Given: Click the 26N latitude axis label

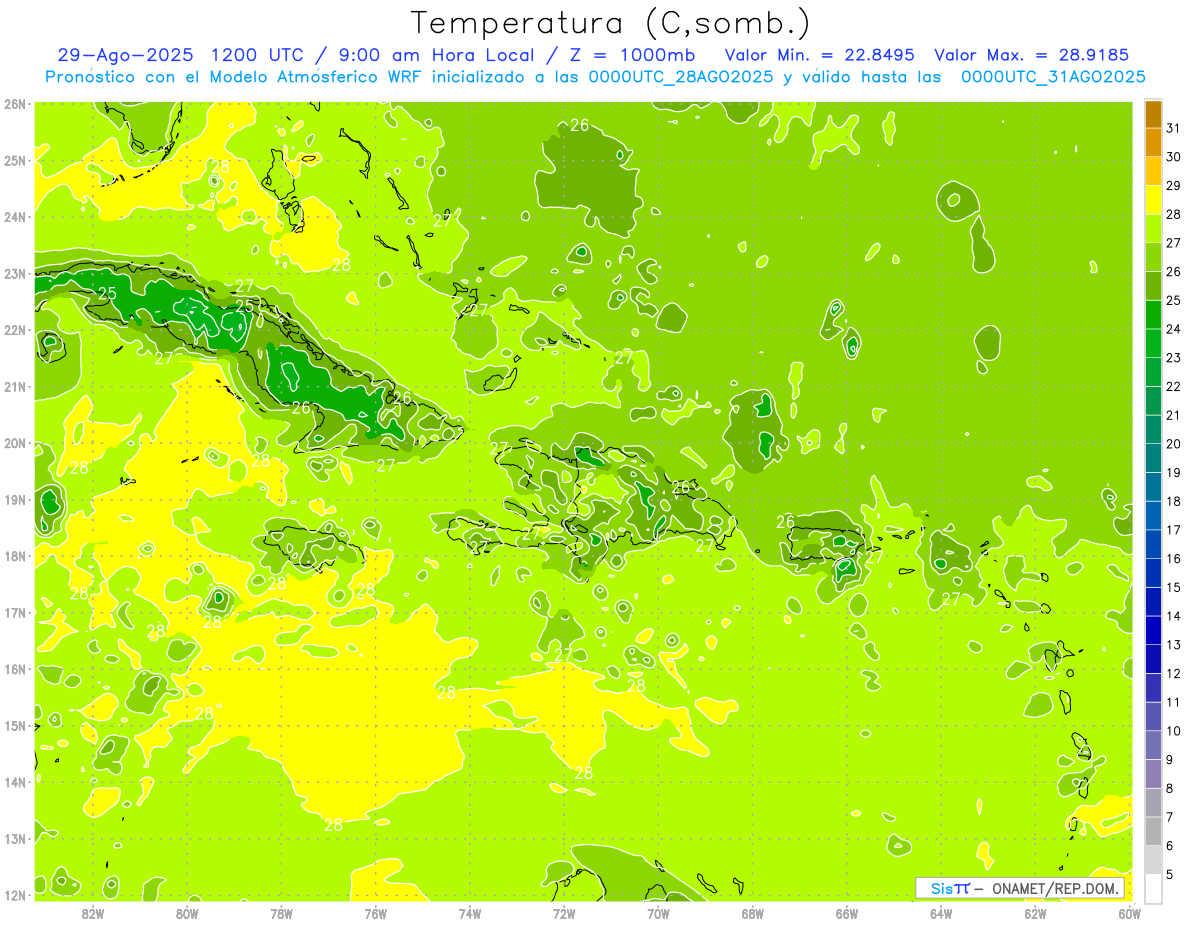Looking at the screenshot, I should [14, 104].
